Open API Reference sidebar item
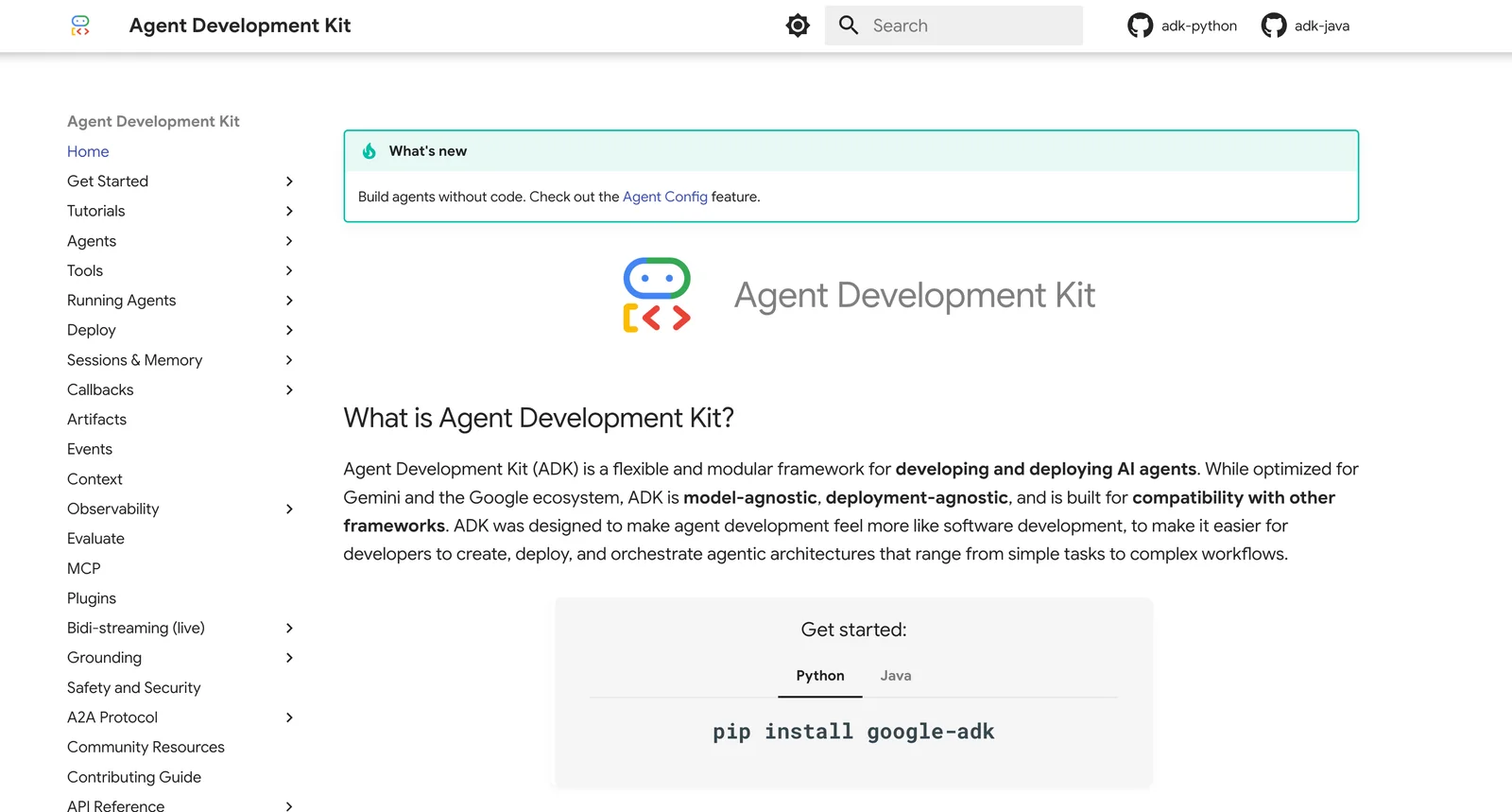Image resolution: width=1512 pixels, height=812 pixels. [115, 806]
